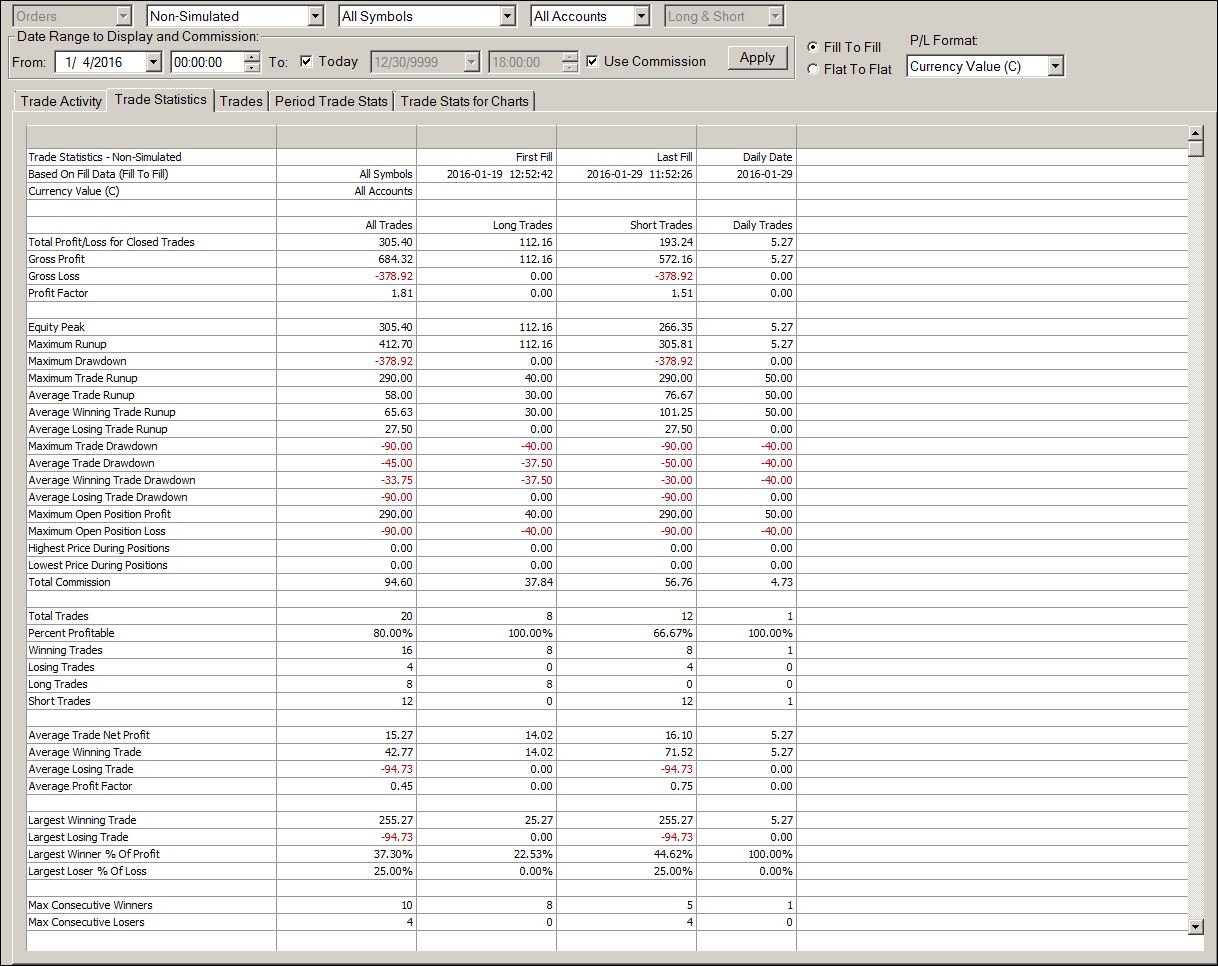Viewport: 1218px width, 966px height.
Task: Switch to Period Trade Stats tab
Action: (x=331, y=101)
